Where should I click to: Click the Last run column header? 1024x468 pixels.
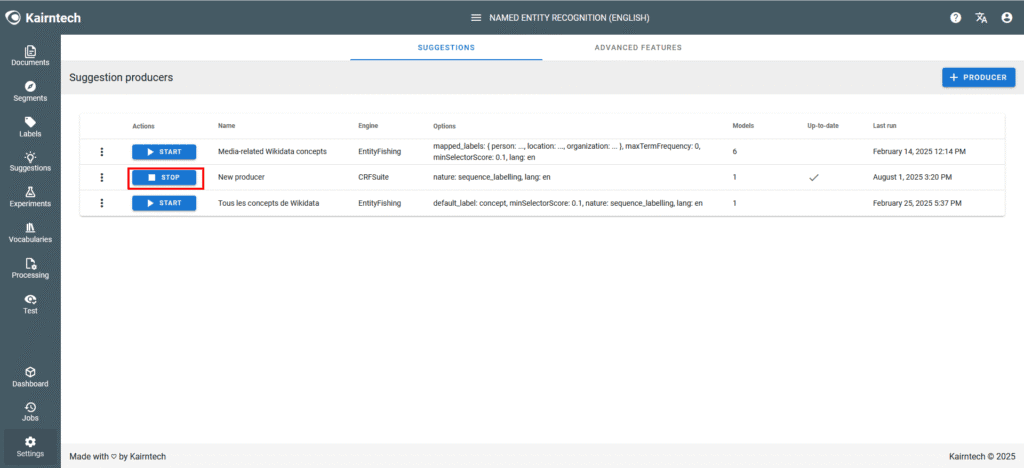pyautogui.click(x=886, y=126)
